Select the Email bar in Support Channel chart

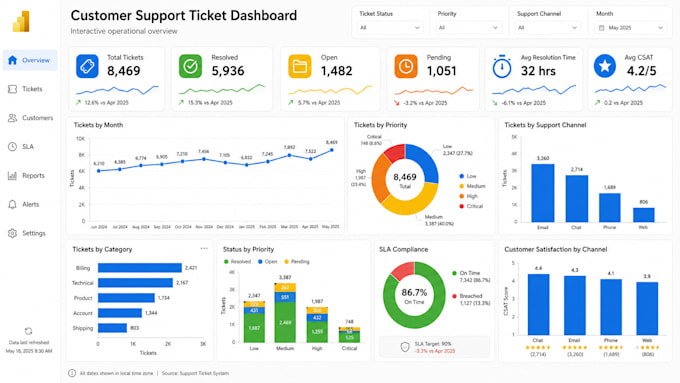(x=543, y=193)
